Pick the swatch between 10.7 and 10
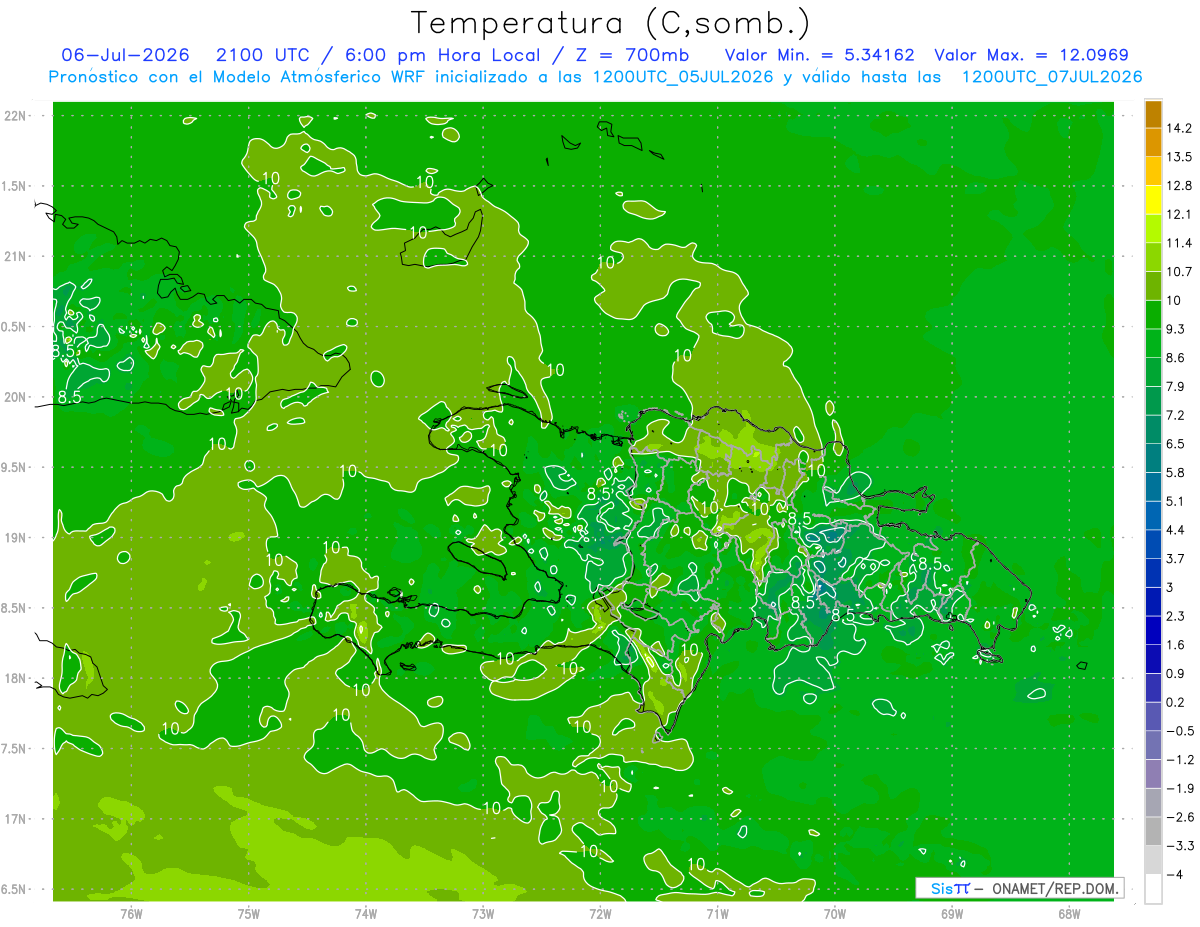Screen dimensions: 1200x927 click(x=1153, y=286)
